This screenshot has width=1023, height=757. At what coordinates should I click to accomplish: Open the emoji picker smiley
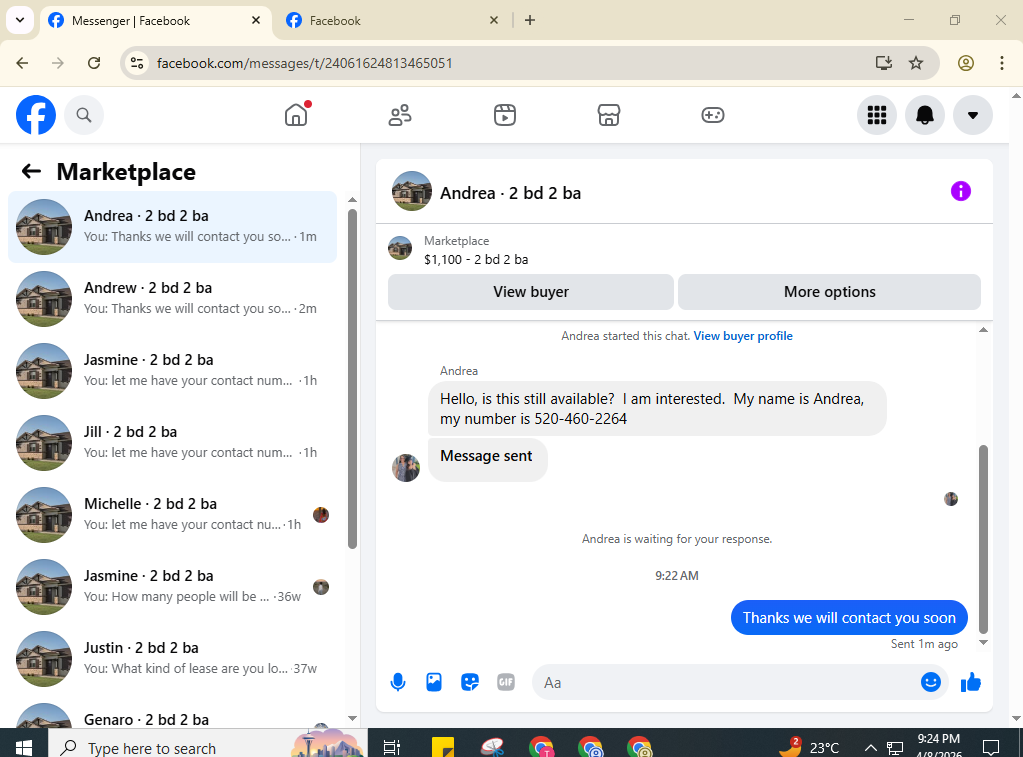930,682
